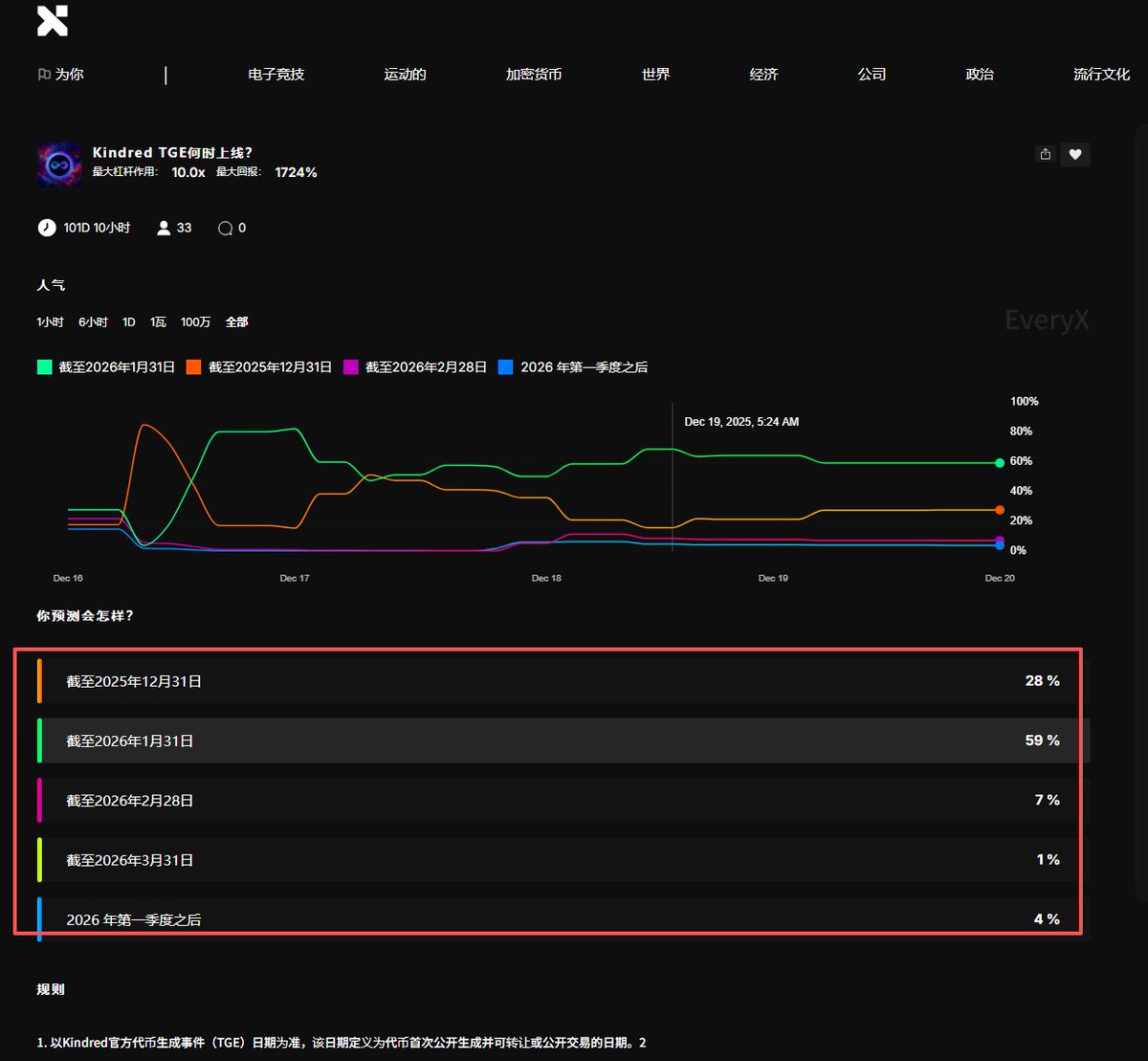Set chart range to 全部
1148x1061 pixels.
(237, 322)
